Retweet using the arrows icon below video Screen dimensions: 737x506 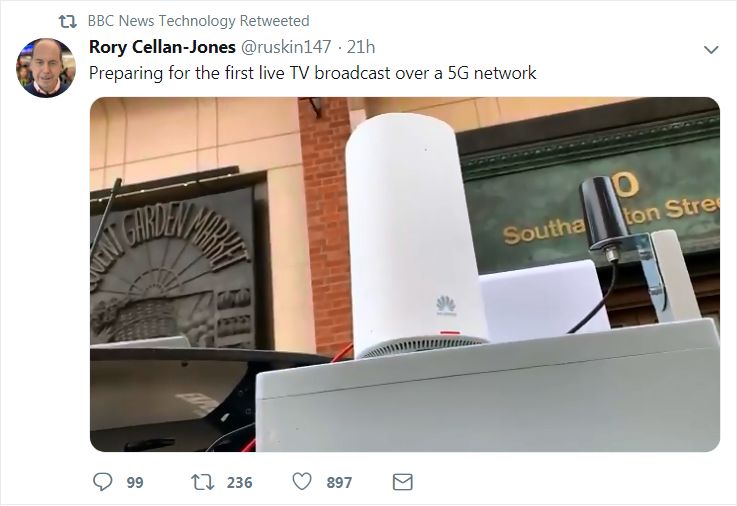203,482
